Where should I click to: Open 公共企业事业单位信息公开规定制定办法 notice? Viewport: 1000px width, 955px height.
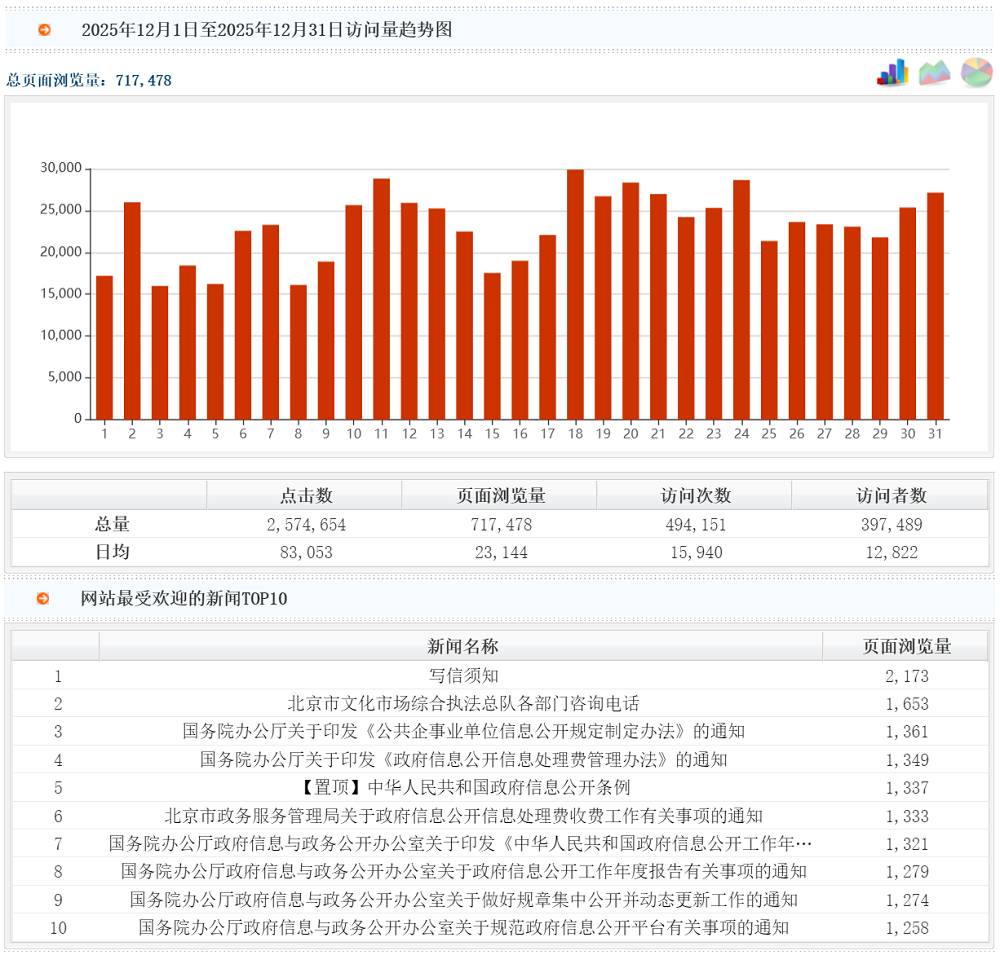pos(463,732)
